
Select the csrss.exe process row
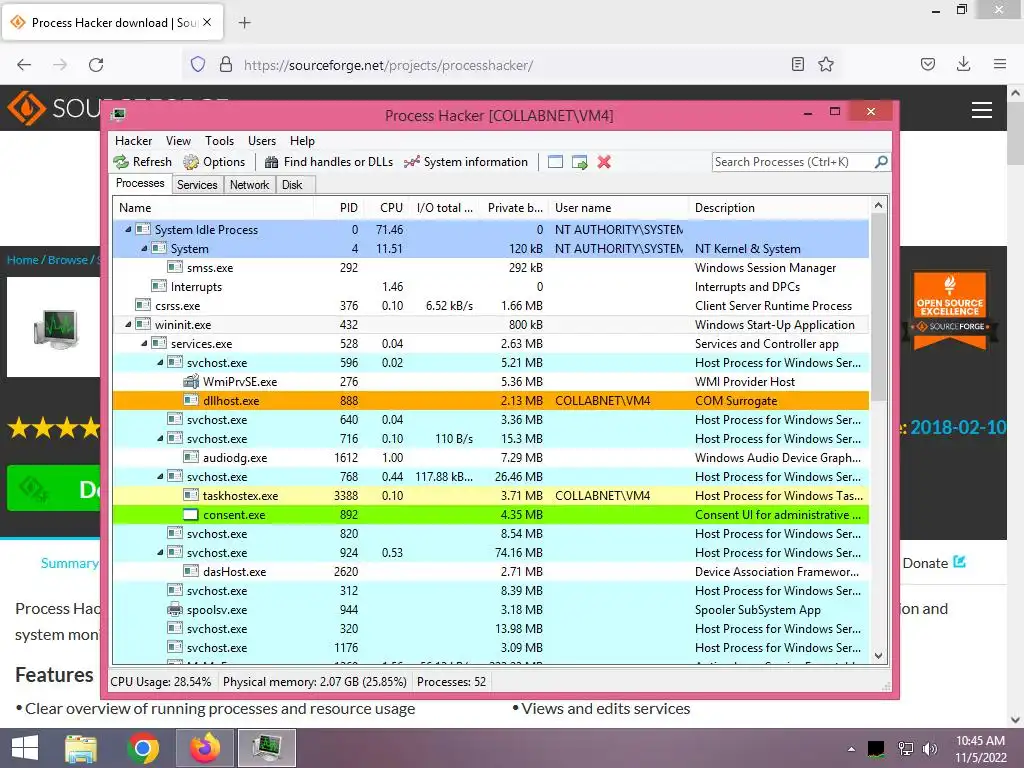(490, 306)
